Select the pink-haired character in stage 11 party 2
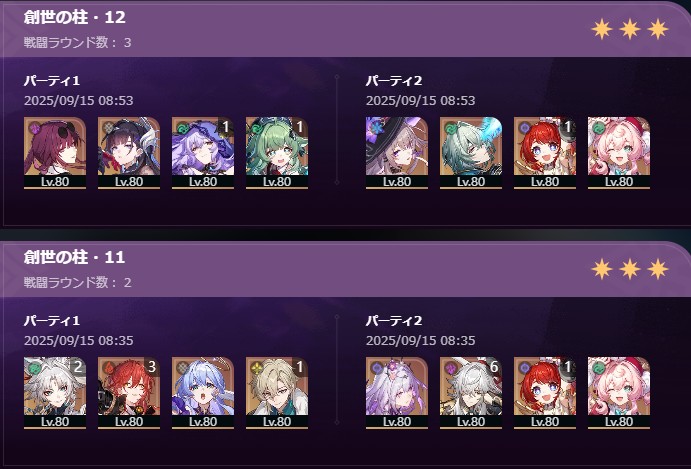Screen dimensions: 691x469 [619, 393]
